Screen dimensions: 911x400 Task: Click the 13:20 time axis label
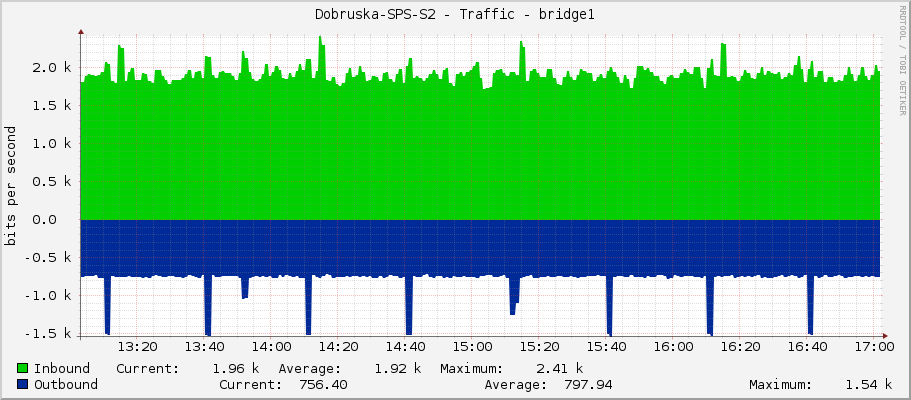pos(137,347)
